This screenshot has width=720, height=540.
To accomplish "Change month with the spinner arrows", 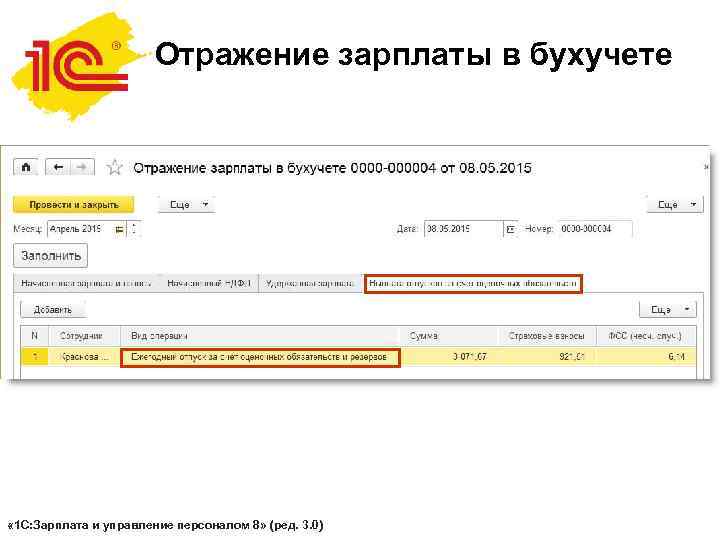I will pos(134,229).
